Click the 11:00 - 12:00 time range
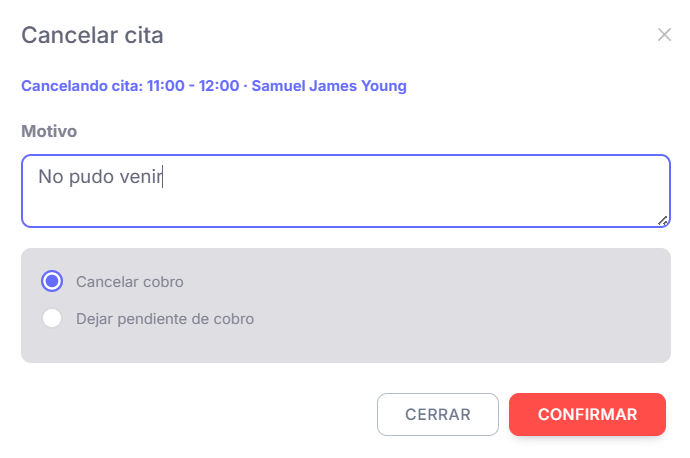Screen dimensions: 690x458 [193, 86]
